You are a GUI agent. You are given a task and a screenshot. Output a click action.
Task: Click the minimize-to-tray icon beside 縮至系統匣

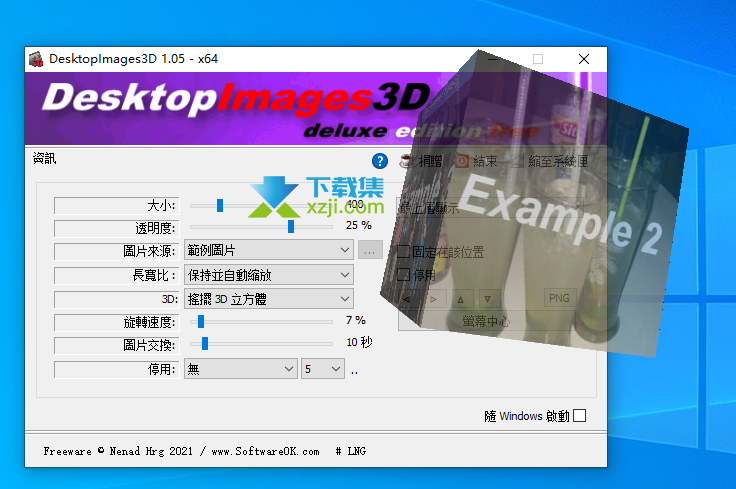click(517, 161)
